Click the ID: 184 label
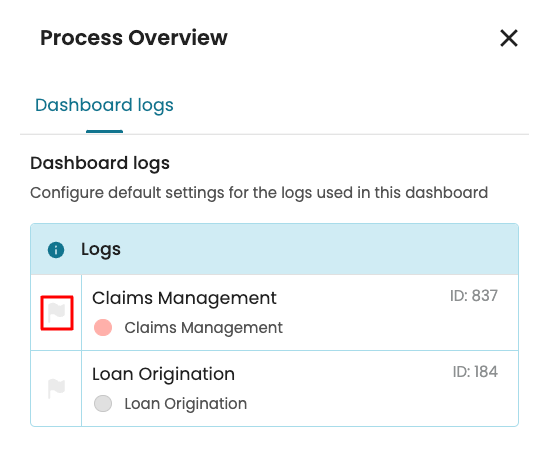The image size is (548, 449). (x=475, y=372)
